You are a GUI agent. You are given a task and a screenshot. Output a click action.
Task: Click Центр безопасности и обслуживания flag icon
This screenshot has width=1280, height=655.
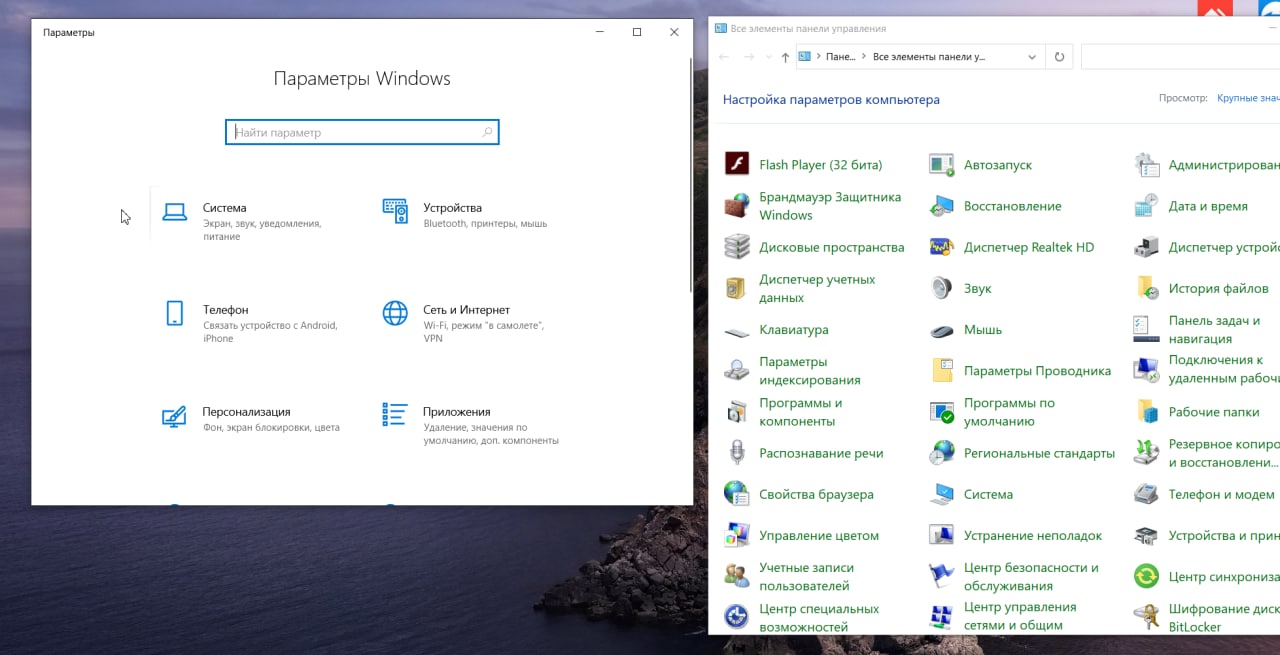pos(942,576)
